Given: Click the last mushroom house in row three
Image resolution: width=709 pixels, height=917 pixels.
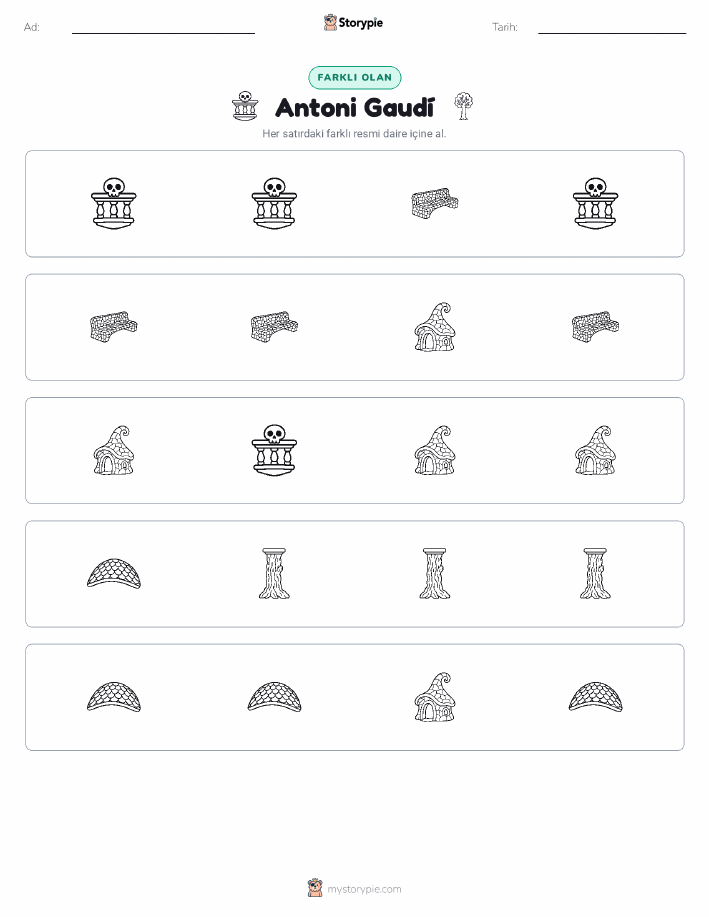Looking at the screenshot, I should pyautogui.click(x=595, y=450).
